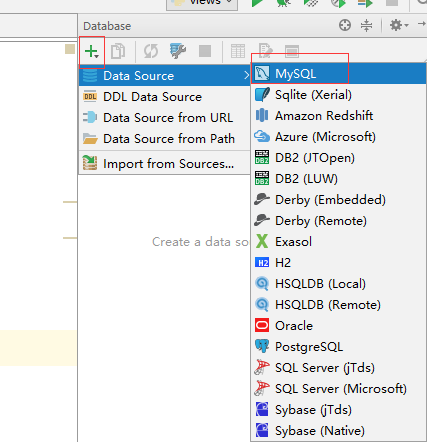
Task: Select Sqlite (Xerial) option
Action: [338, 95]
